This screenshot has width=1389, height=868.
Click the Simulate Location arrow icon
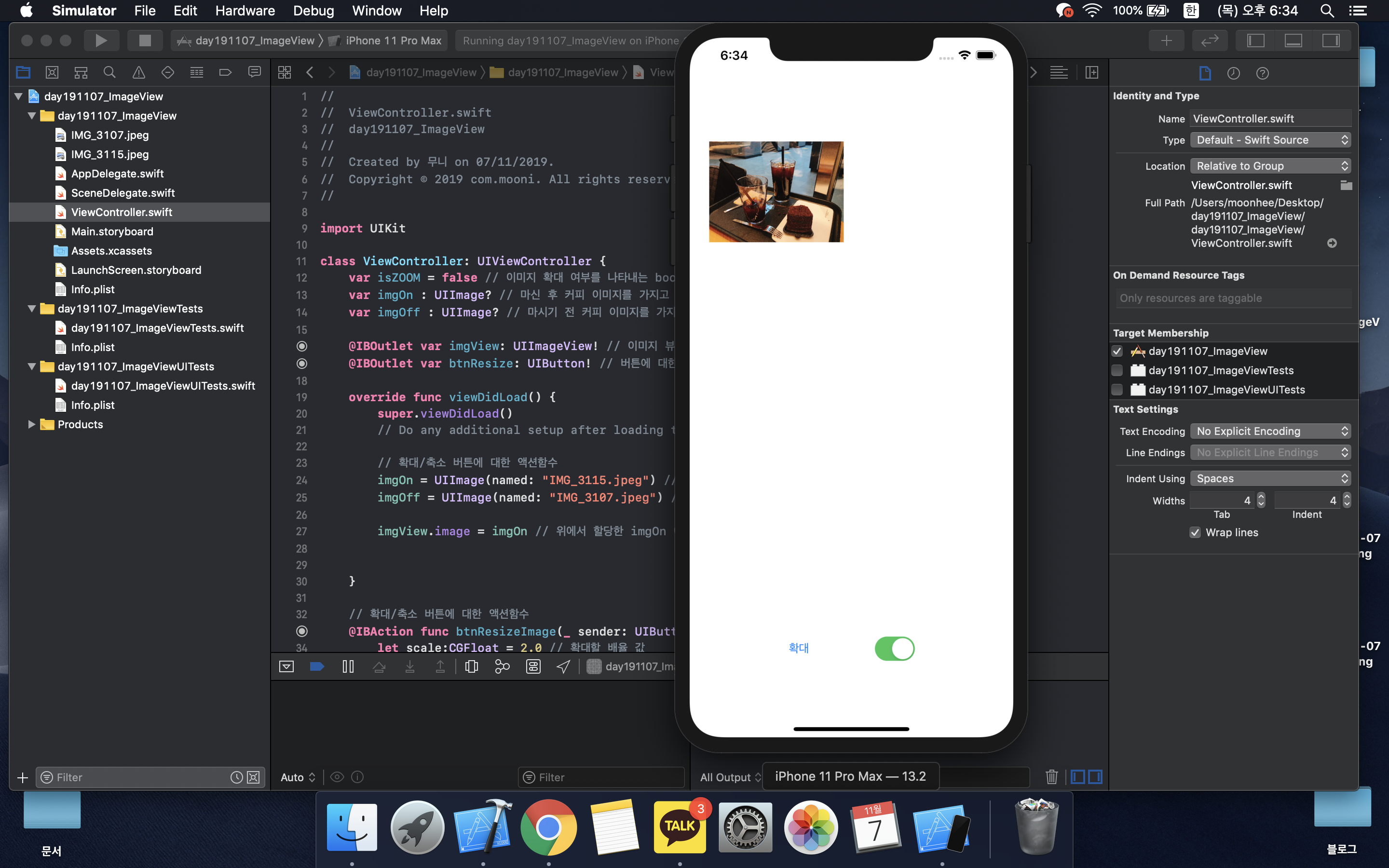(x=564, y=666)
